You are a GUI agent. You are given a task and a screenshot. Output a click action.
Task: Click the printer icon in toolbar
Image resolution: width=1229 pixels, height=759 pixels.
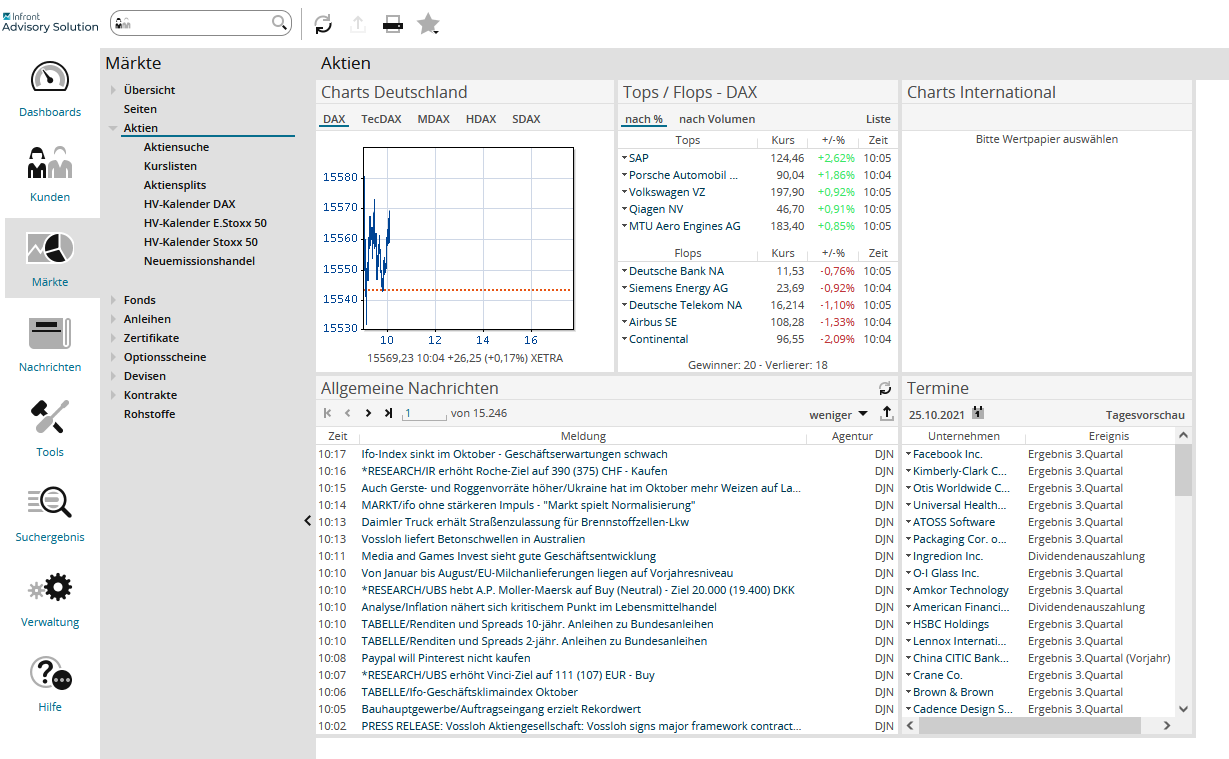[x=393, y=24]
